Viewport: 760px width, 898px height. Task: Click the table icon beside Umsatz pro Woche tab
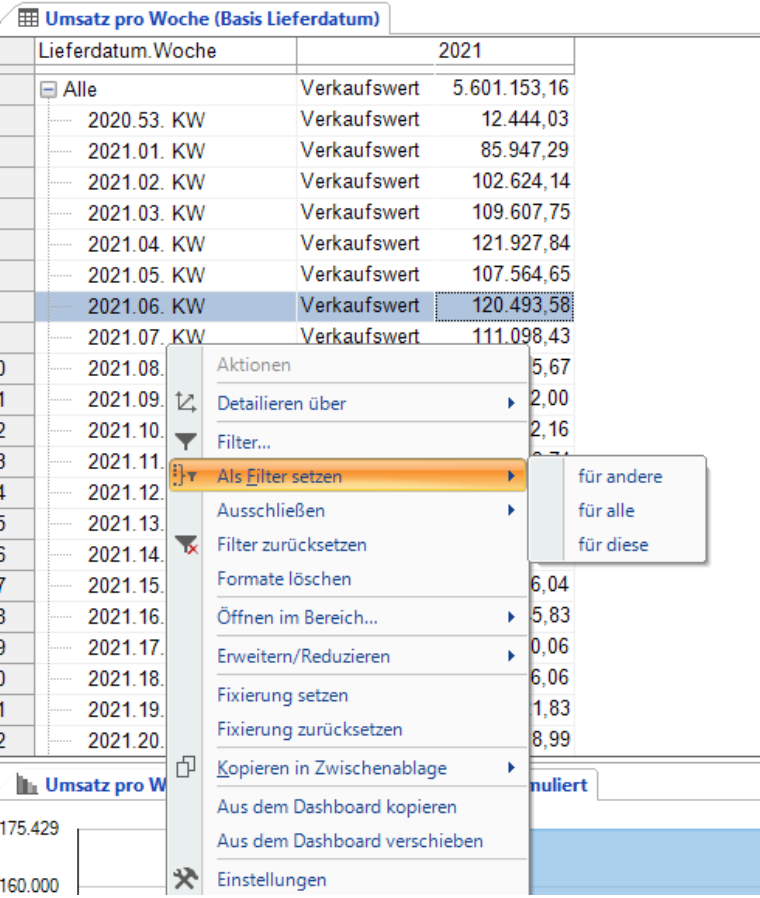(x=28, y=18)
